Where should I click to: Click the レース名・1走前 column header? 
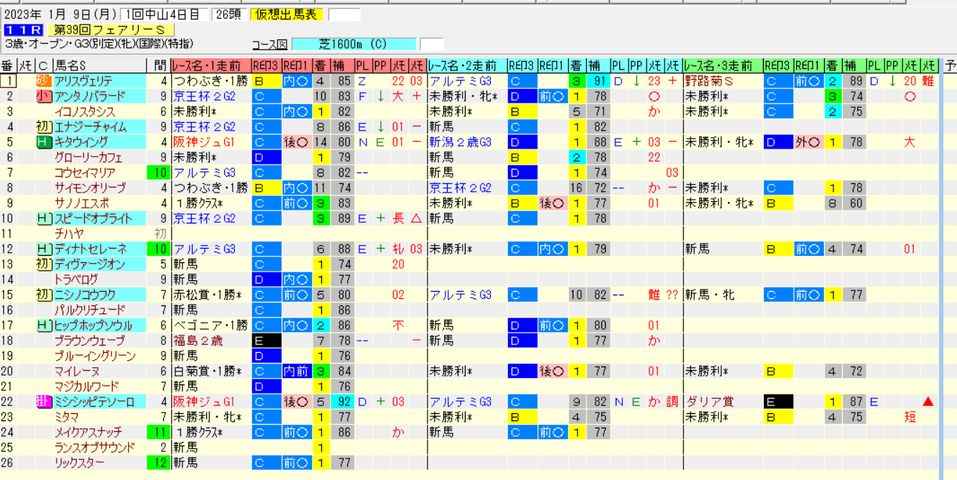click(211, 65)
